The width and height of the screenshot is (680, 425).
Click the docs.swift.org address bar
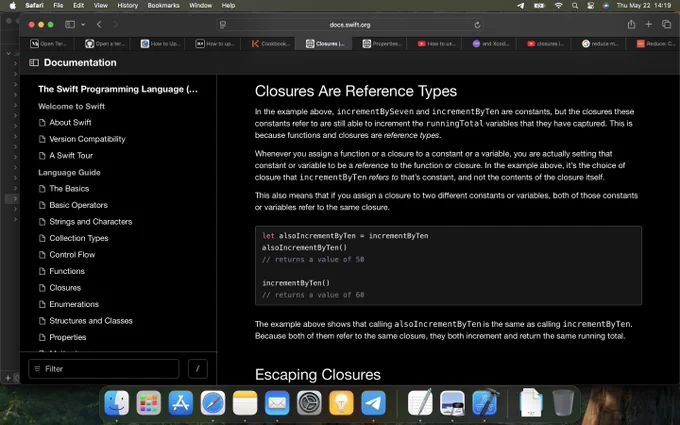[x=350, y=25]
